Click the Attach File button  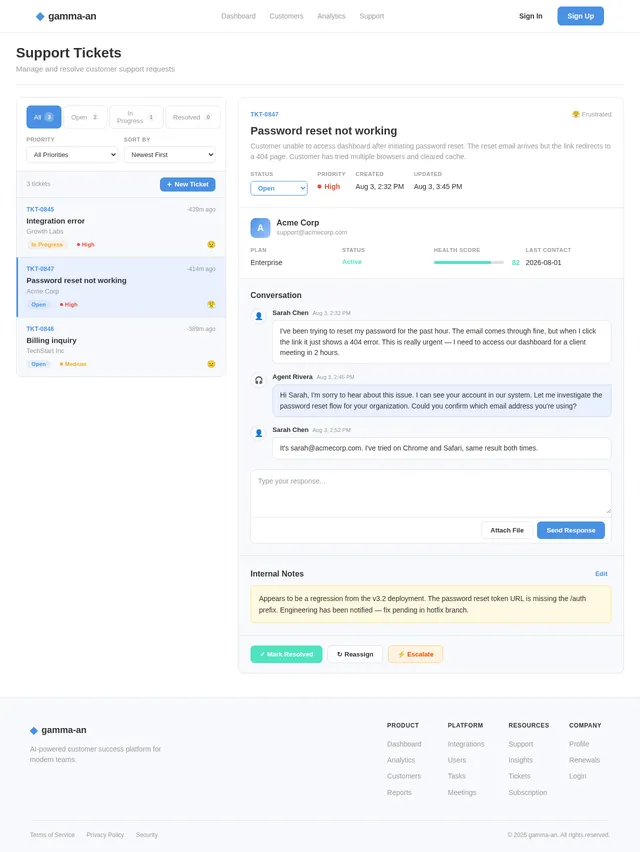click(x=507, y=530)
